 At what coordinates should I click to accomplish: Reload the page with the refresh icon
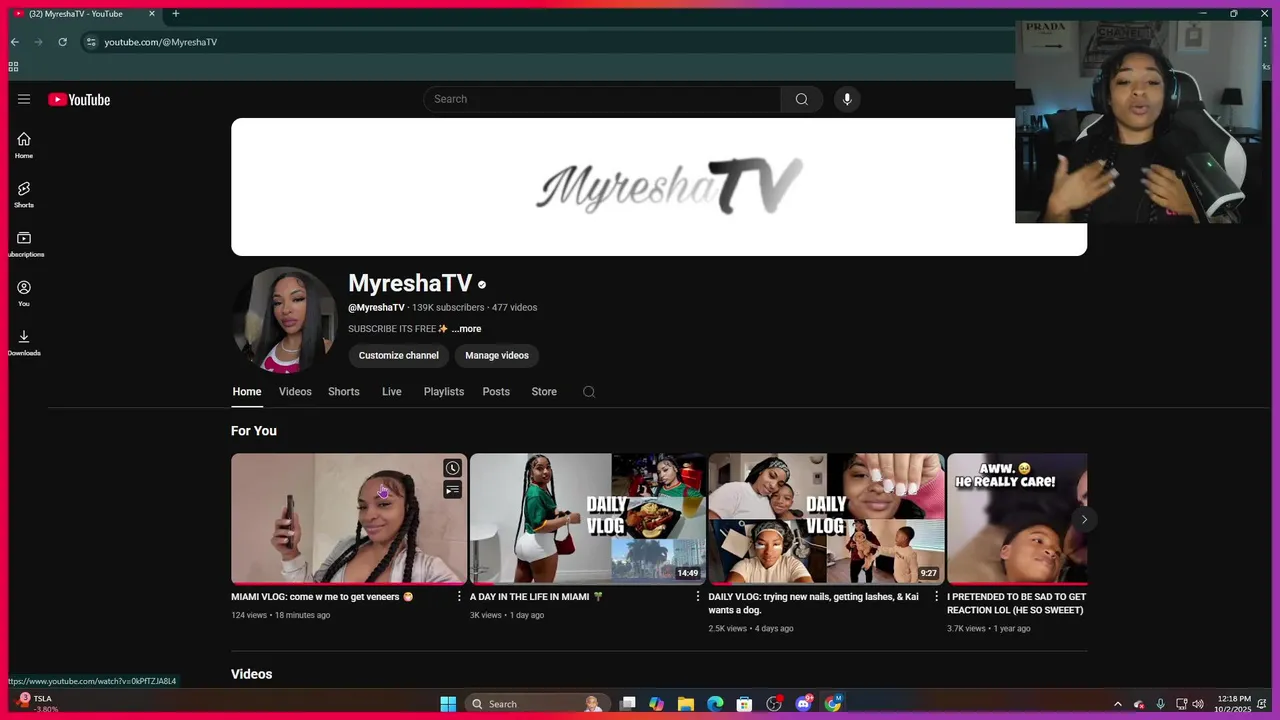[63, 42]
